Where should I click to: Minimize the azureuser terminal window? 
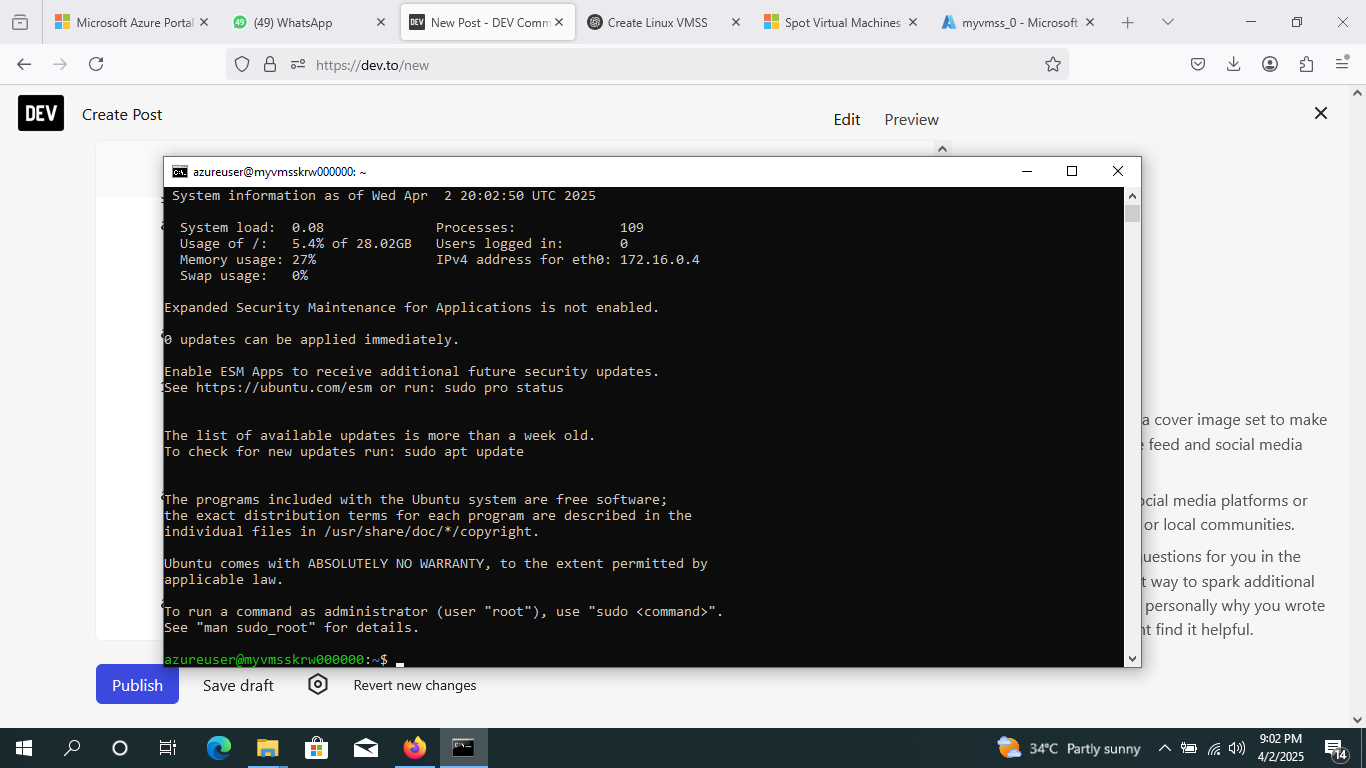coord(1026,171)
